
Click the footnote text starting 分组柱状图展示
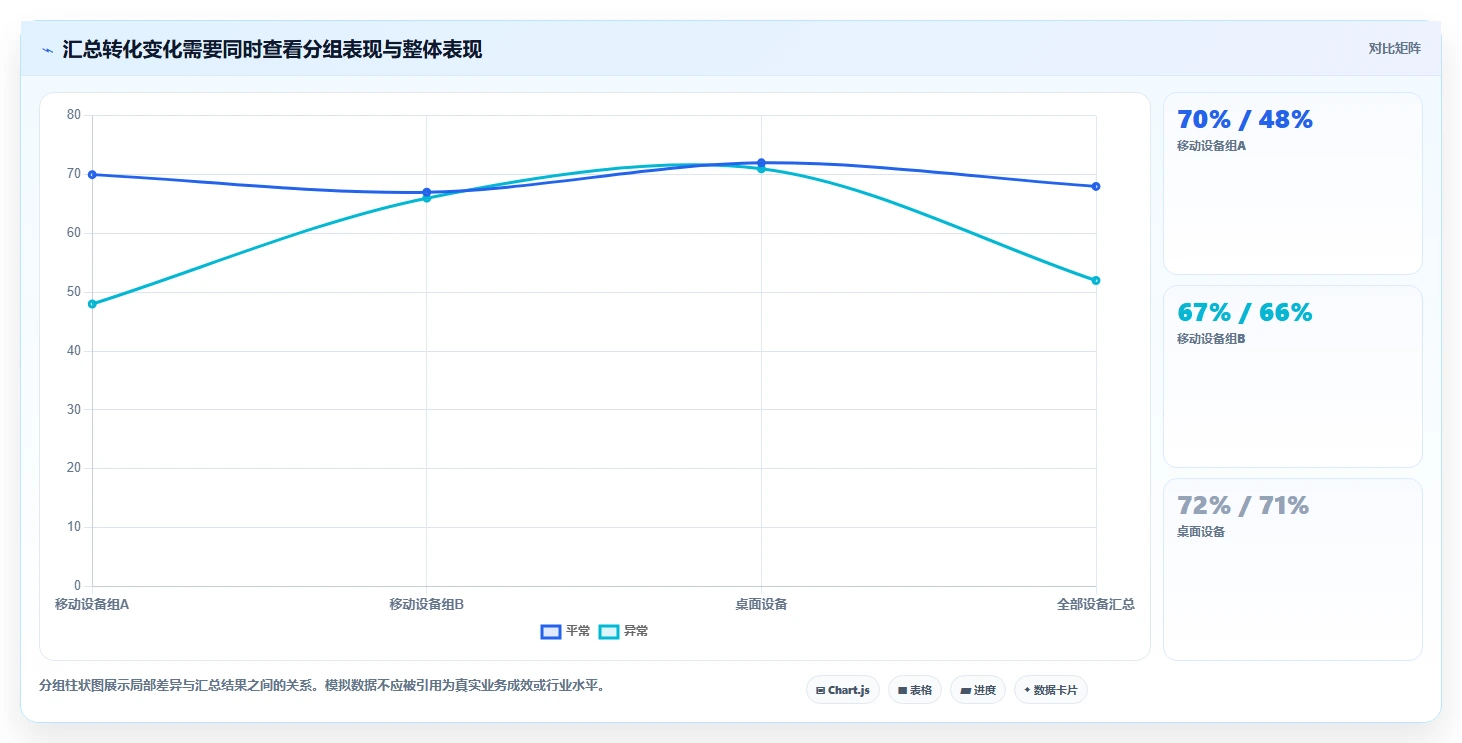coord(322,686)
